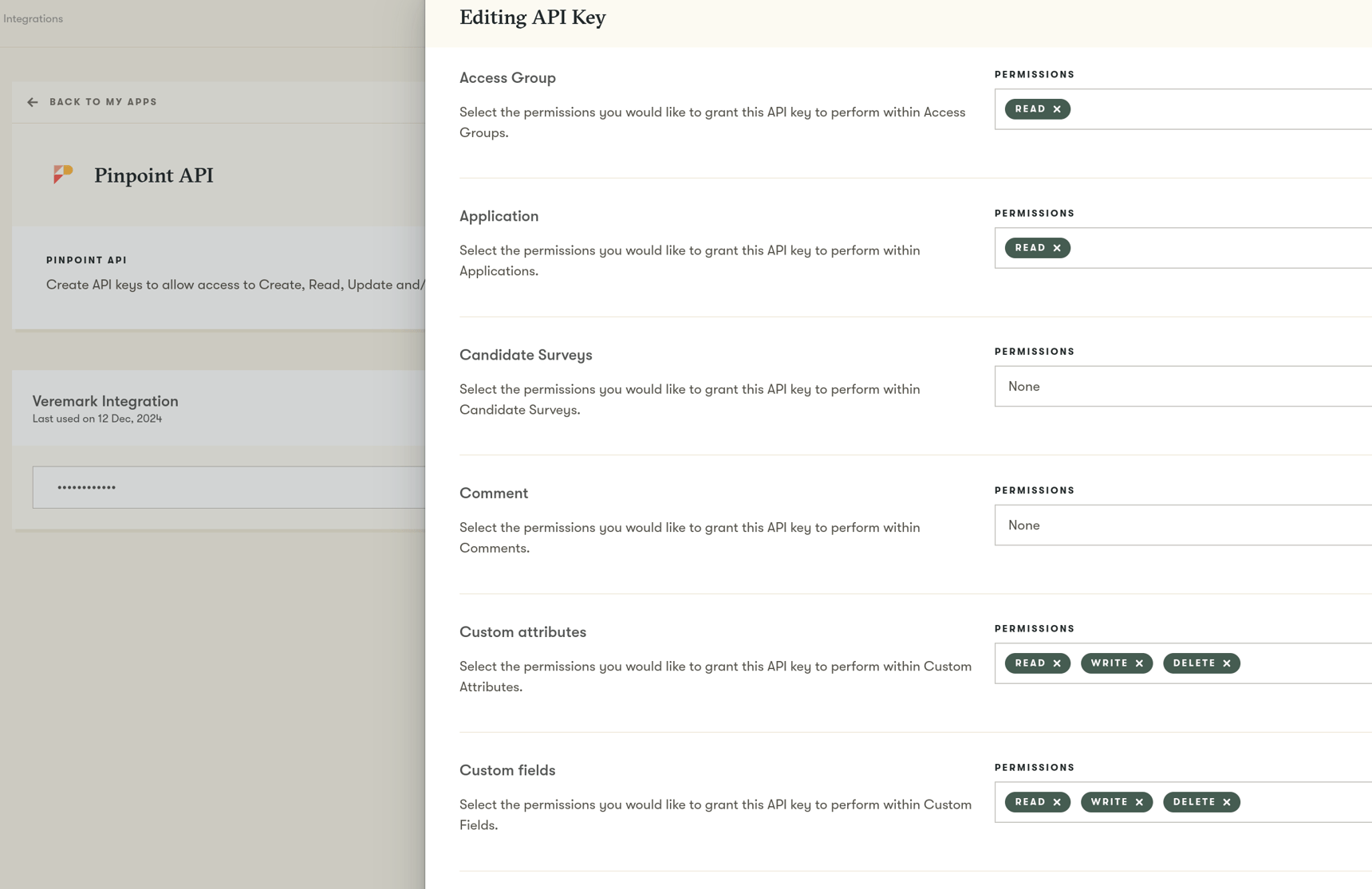This screenshot has width=1372, height=889.
Task: Remove the DELETE permission from Custom attributes
Action: (x=1225, y=663)
